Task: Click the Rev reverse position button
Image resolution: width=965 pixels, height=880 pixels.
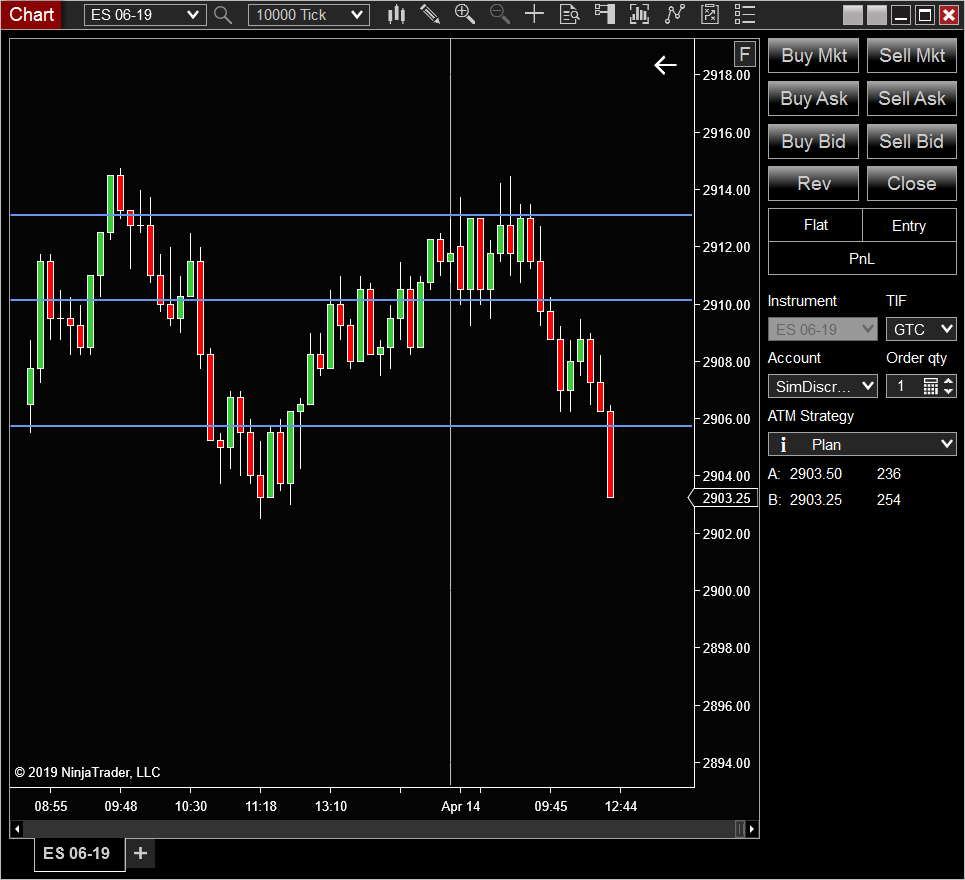Action: (x=814, y=183)
